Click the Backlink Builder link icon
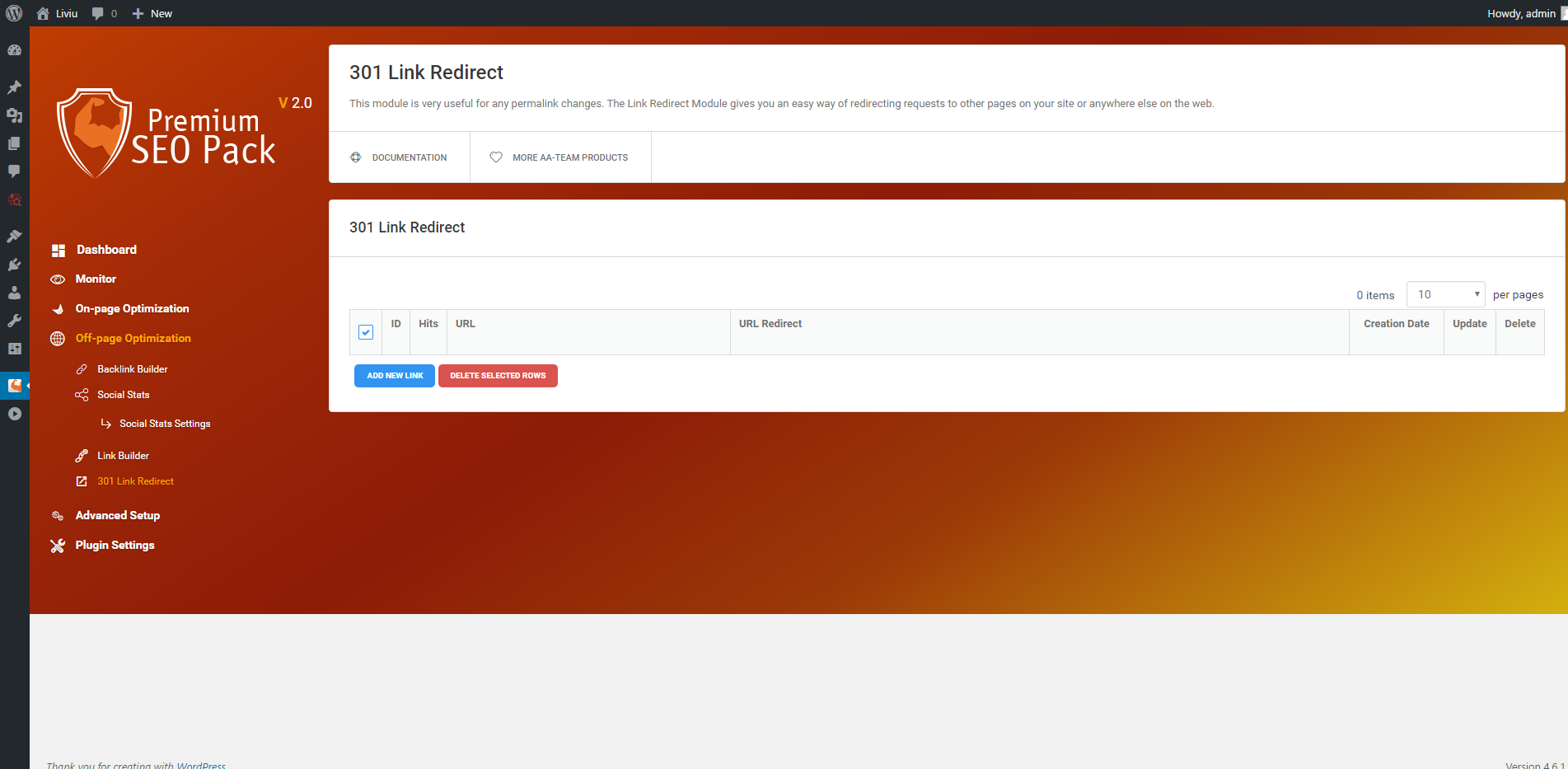 [x=82, y=369]
